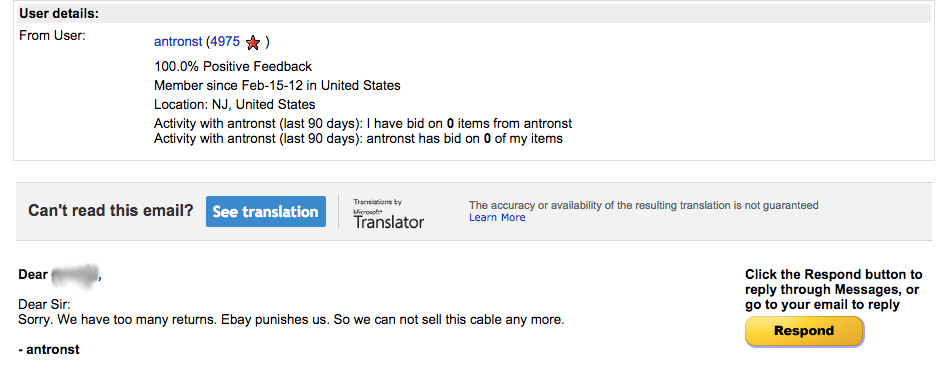Click the antronst signature at message end
This screenshot has height=392, width=947.
coord(49,349)
